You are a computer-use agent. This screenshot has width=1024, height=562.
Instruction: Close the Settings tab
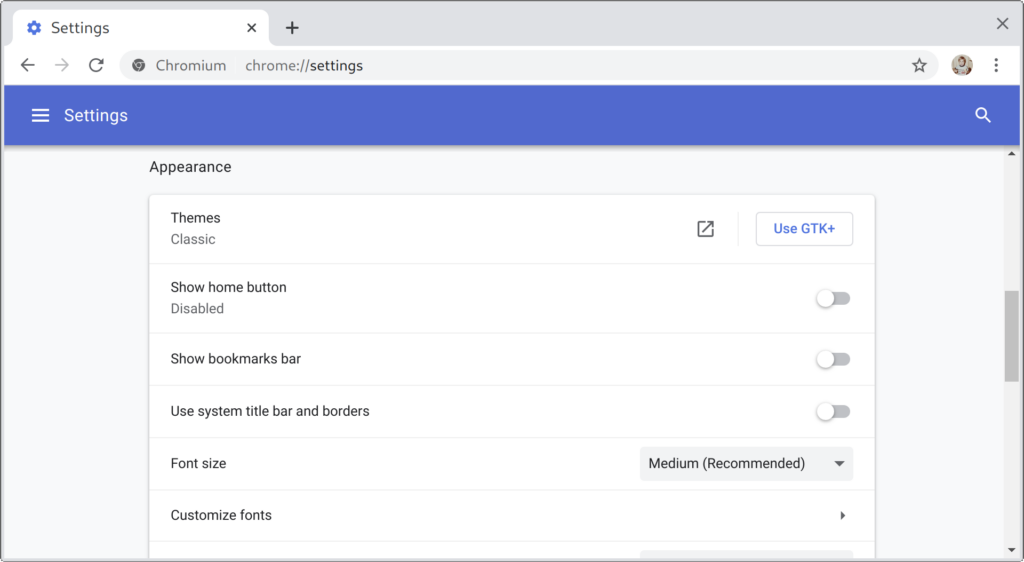point(251,27)
